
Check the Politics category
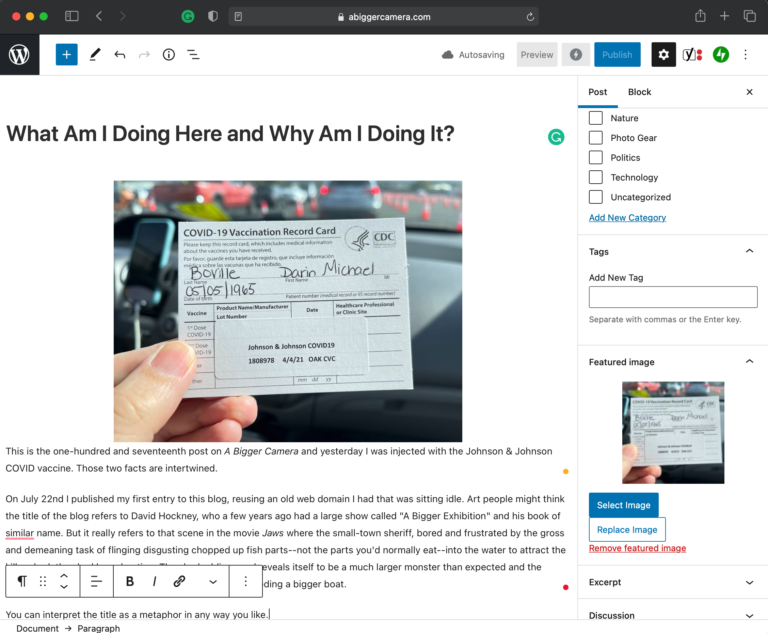coord(596,157)
